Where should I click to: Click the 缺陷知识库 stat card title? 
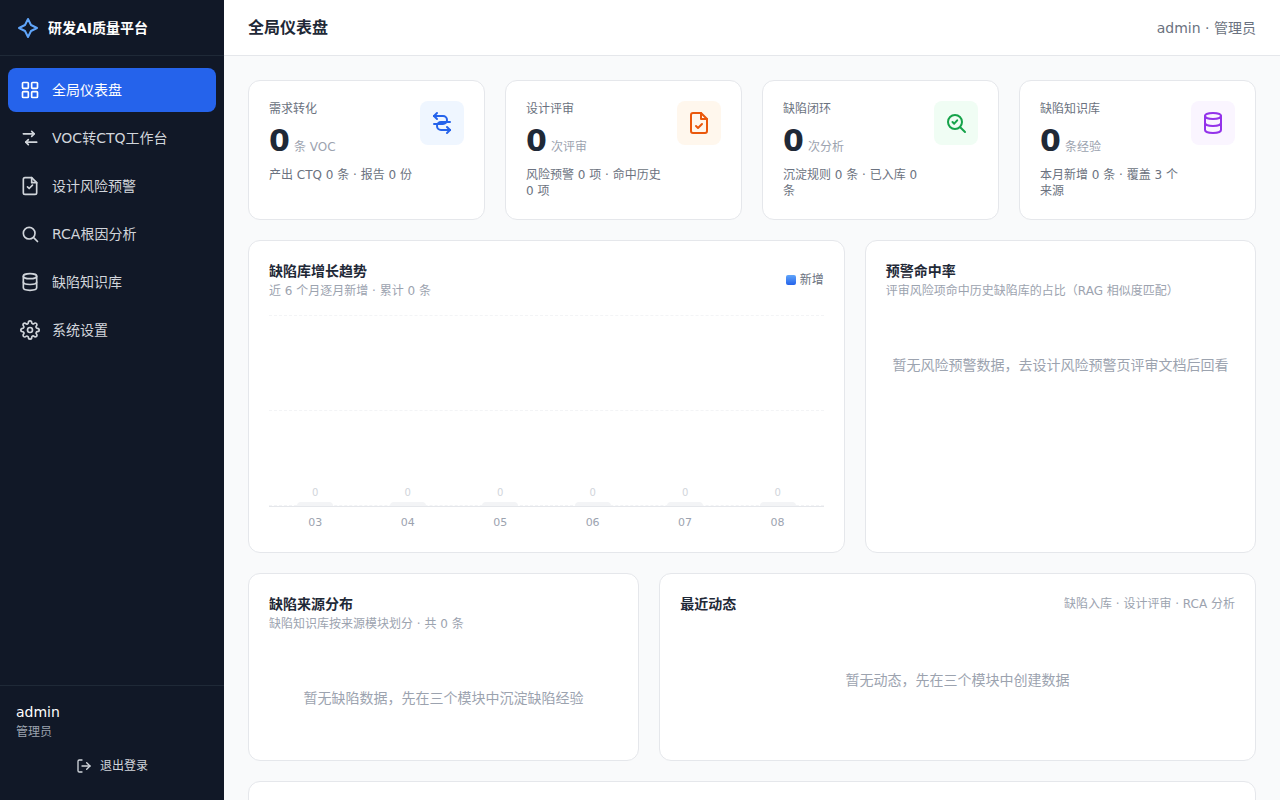click(x=1070, y=108)
